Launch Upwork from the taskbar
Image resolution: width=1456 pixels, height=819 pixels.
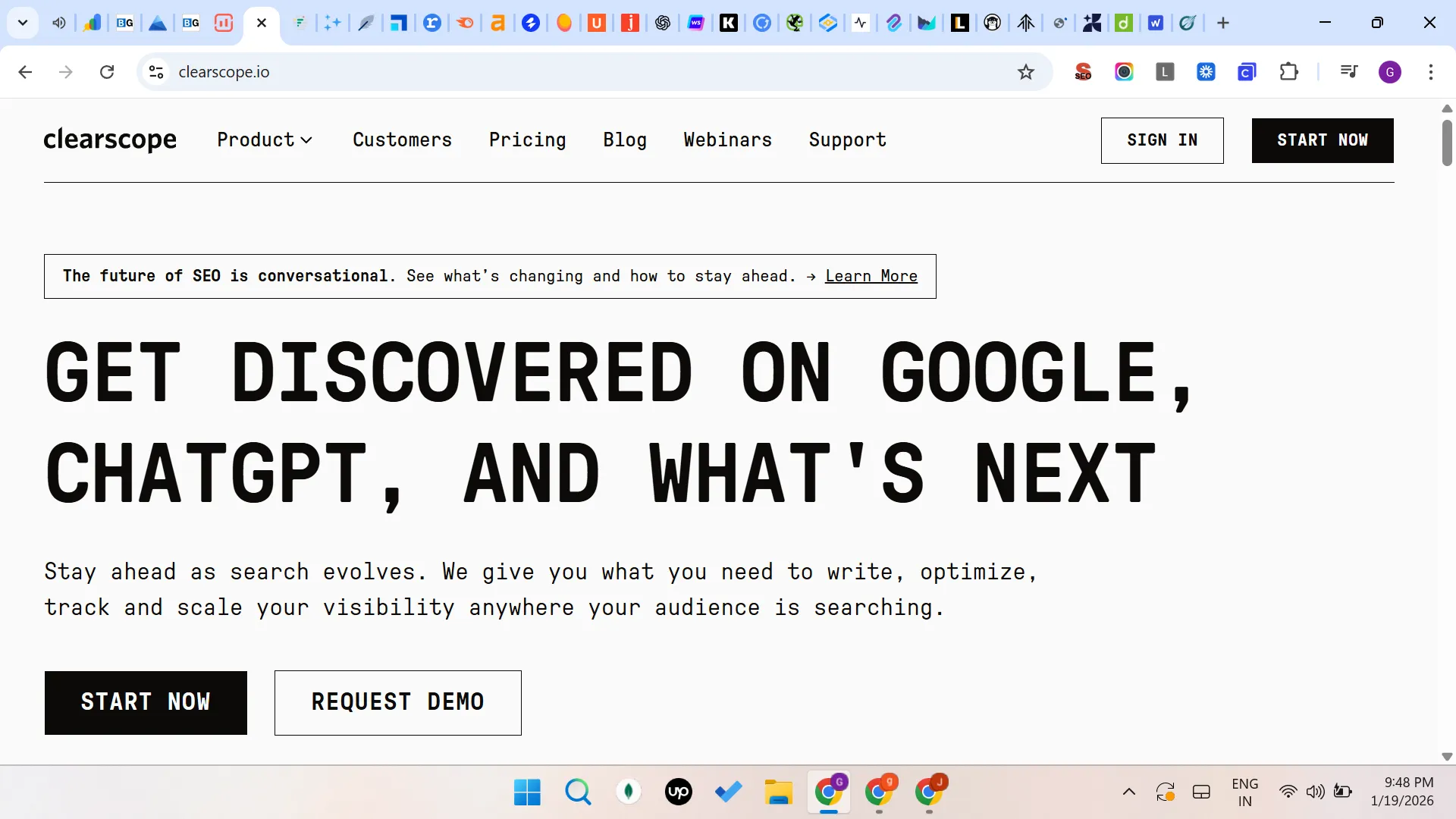click(678, 792)
